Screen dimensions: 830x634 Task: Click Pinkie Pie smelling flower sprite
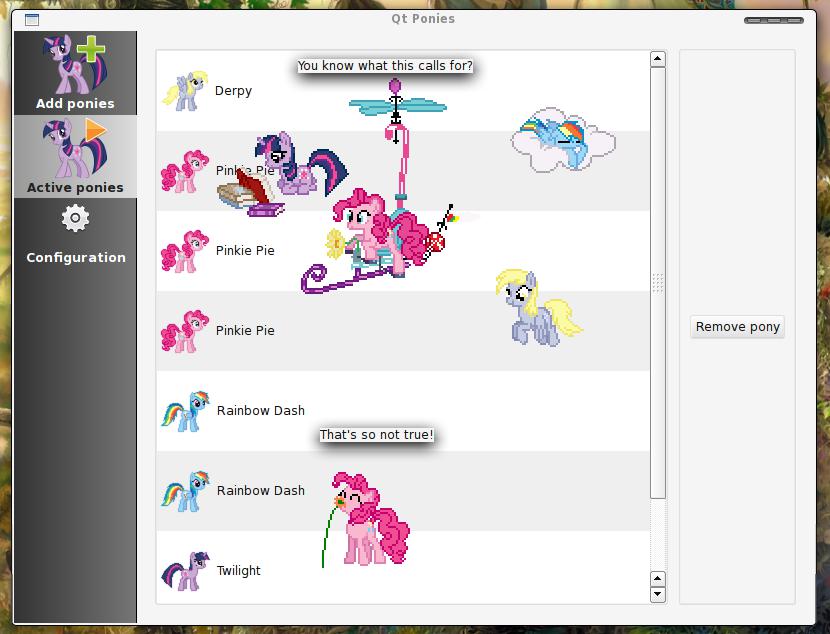pyautogui.click(x=365, y=519)
